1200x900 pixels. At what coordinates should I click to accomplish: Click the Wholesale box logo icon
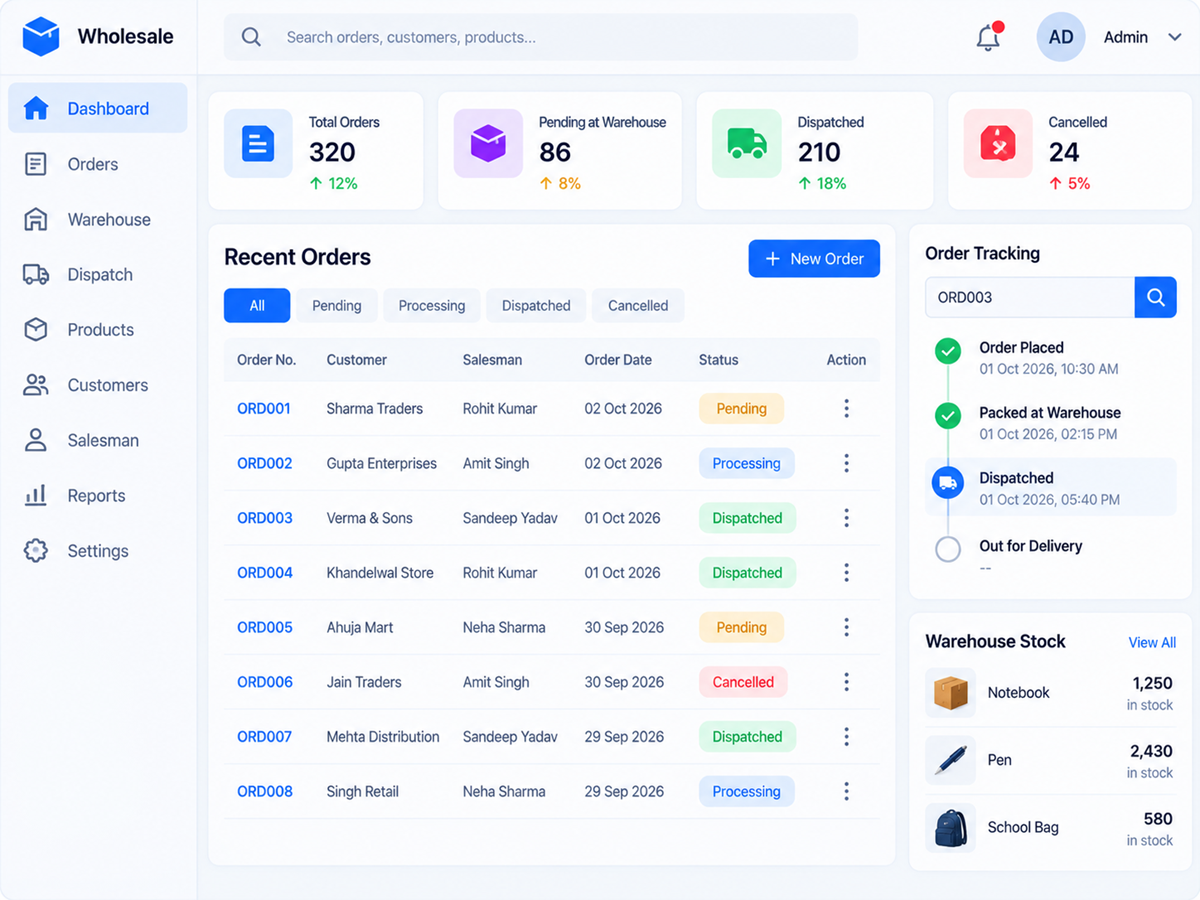41,37
